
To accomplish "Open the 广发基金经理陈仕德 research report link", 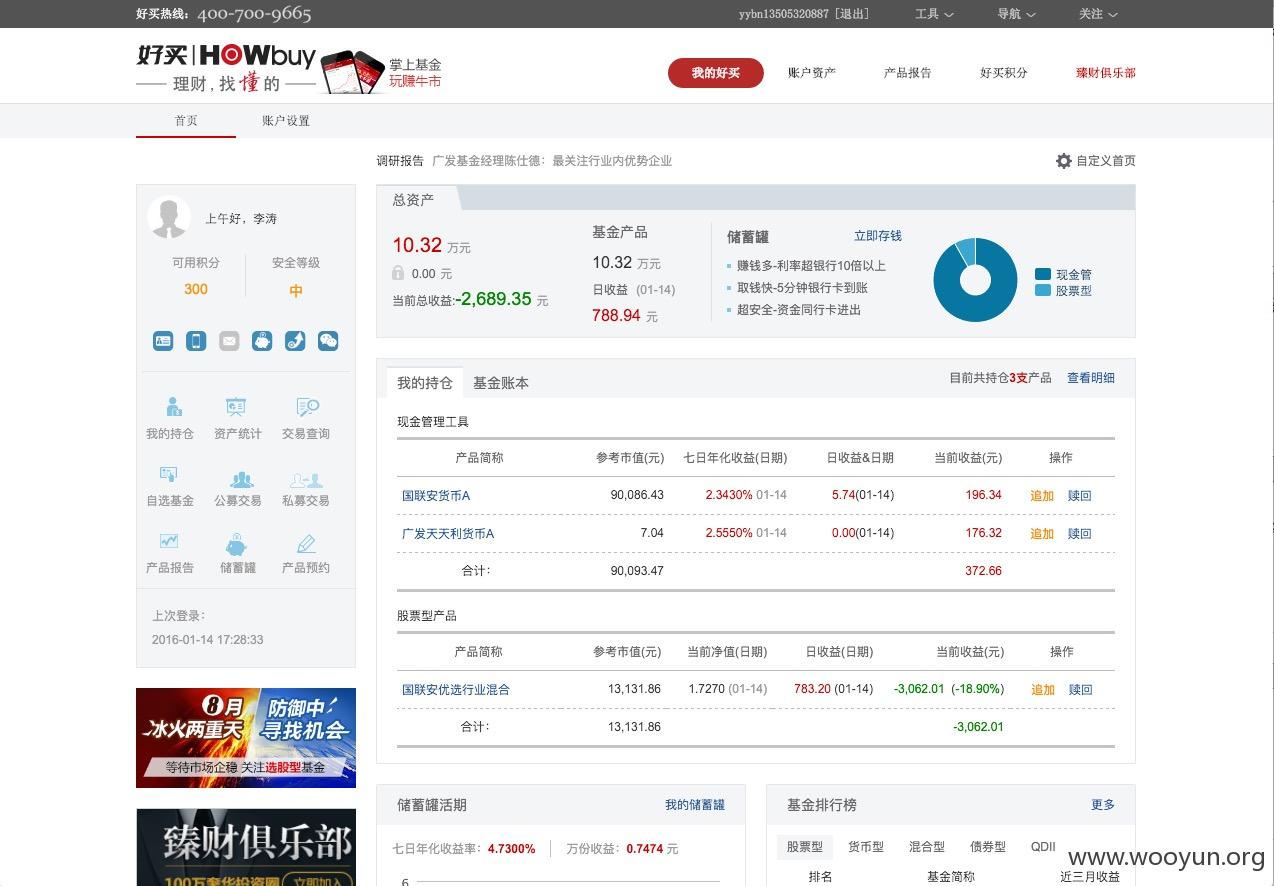I will (552, 161).
